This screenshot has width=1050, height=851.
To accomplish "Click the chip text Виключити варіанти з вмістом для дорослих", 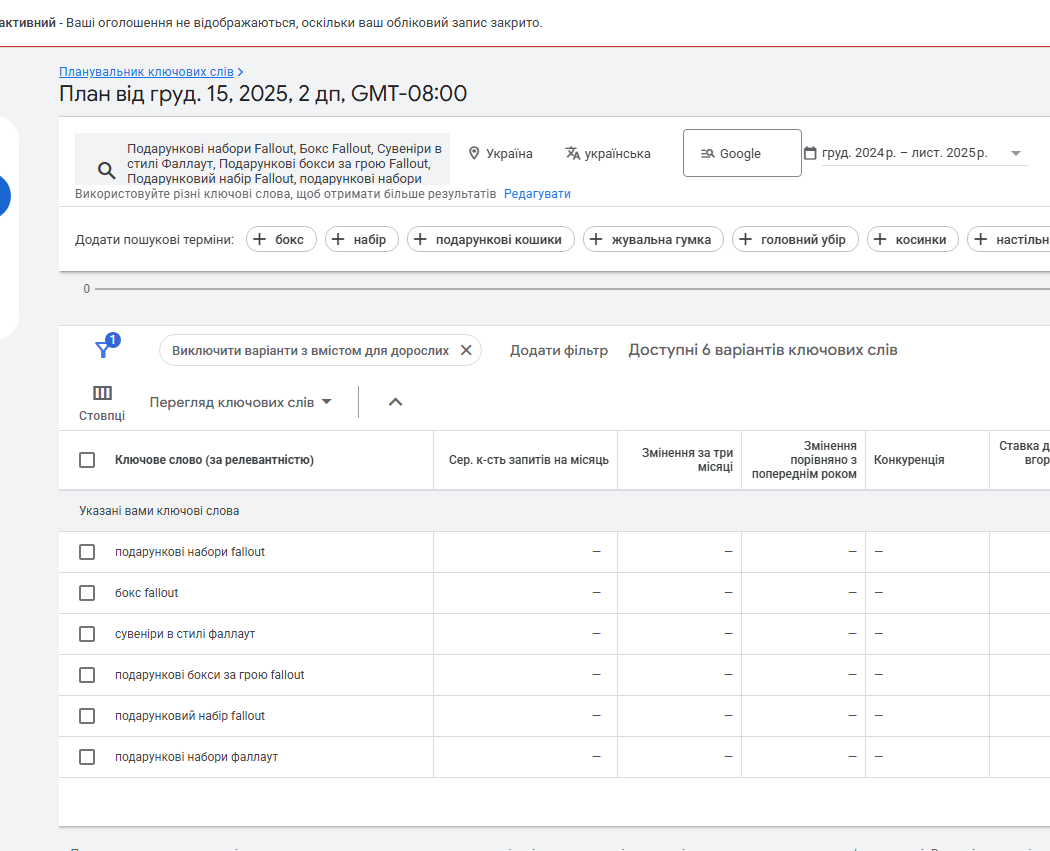I will point(310,350).
